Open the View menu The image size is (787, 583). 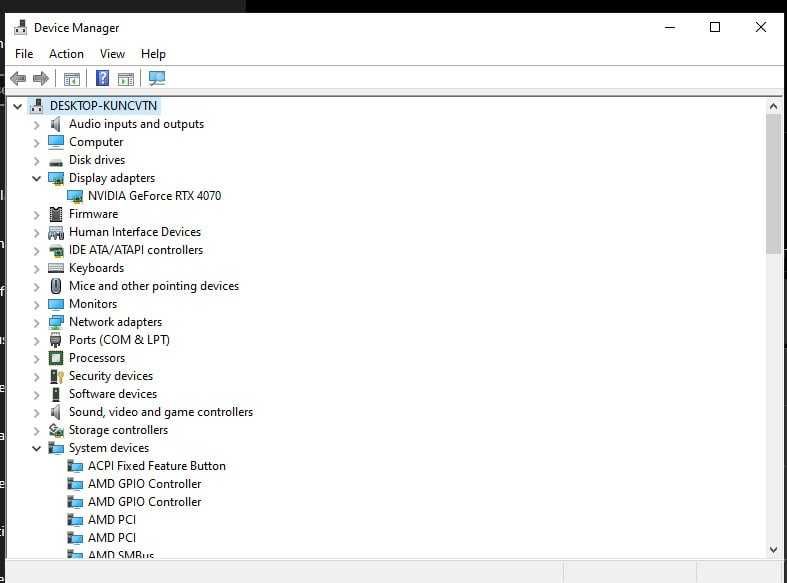click(x=112, y=54)
